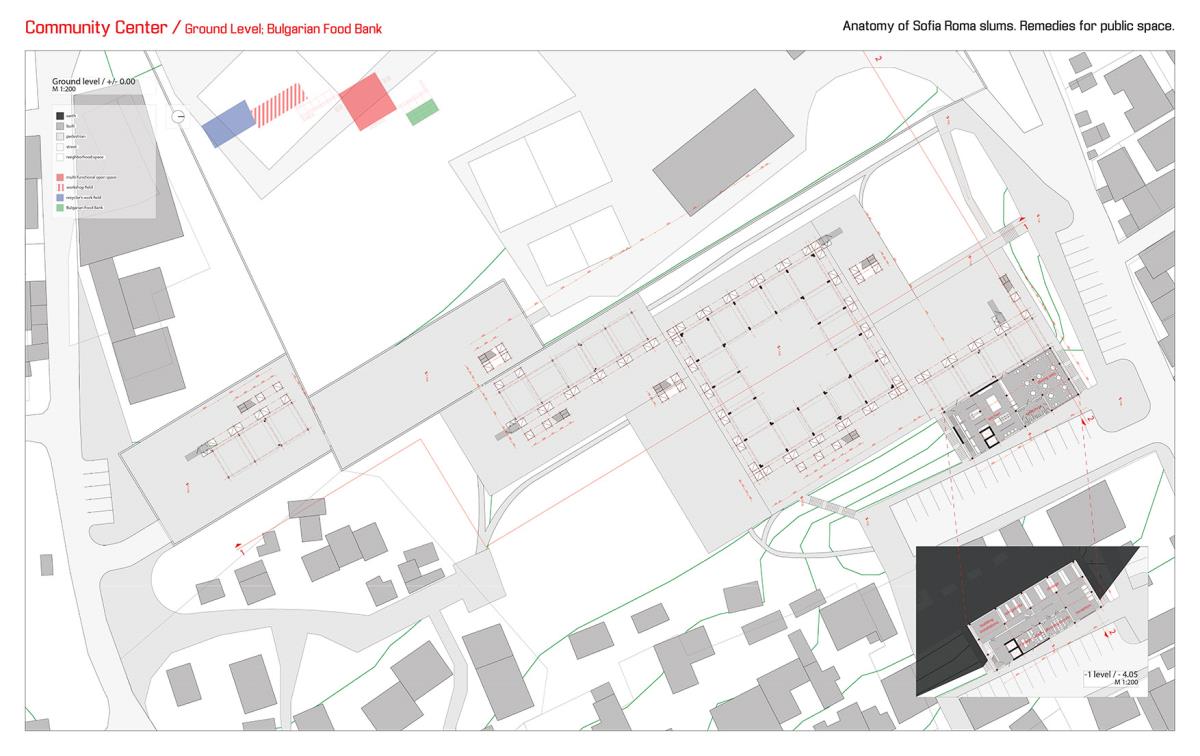Image resolution: width=1200 pixels, height=756 pixels.
Task: Click the 'Ground Level; Bulgarian Food Bank' subtitle
Action: tap(283, 29)
